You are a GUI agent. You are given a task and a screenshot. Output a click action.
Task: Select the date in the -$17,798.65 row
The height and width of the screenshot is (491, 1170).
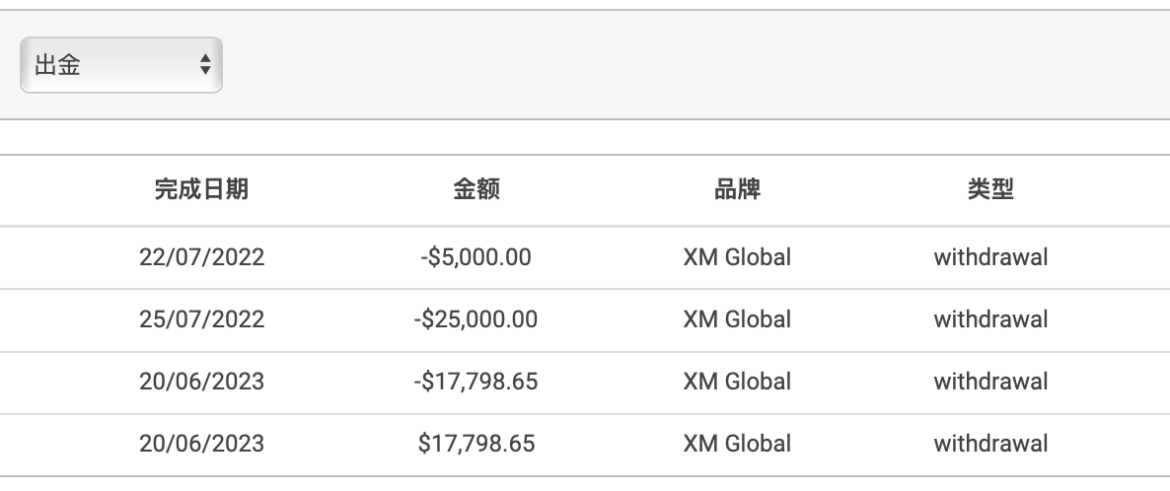click(x=201, y=381)
